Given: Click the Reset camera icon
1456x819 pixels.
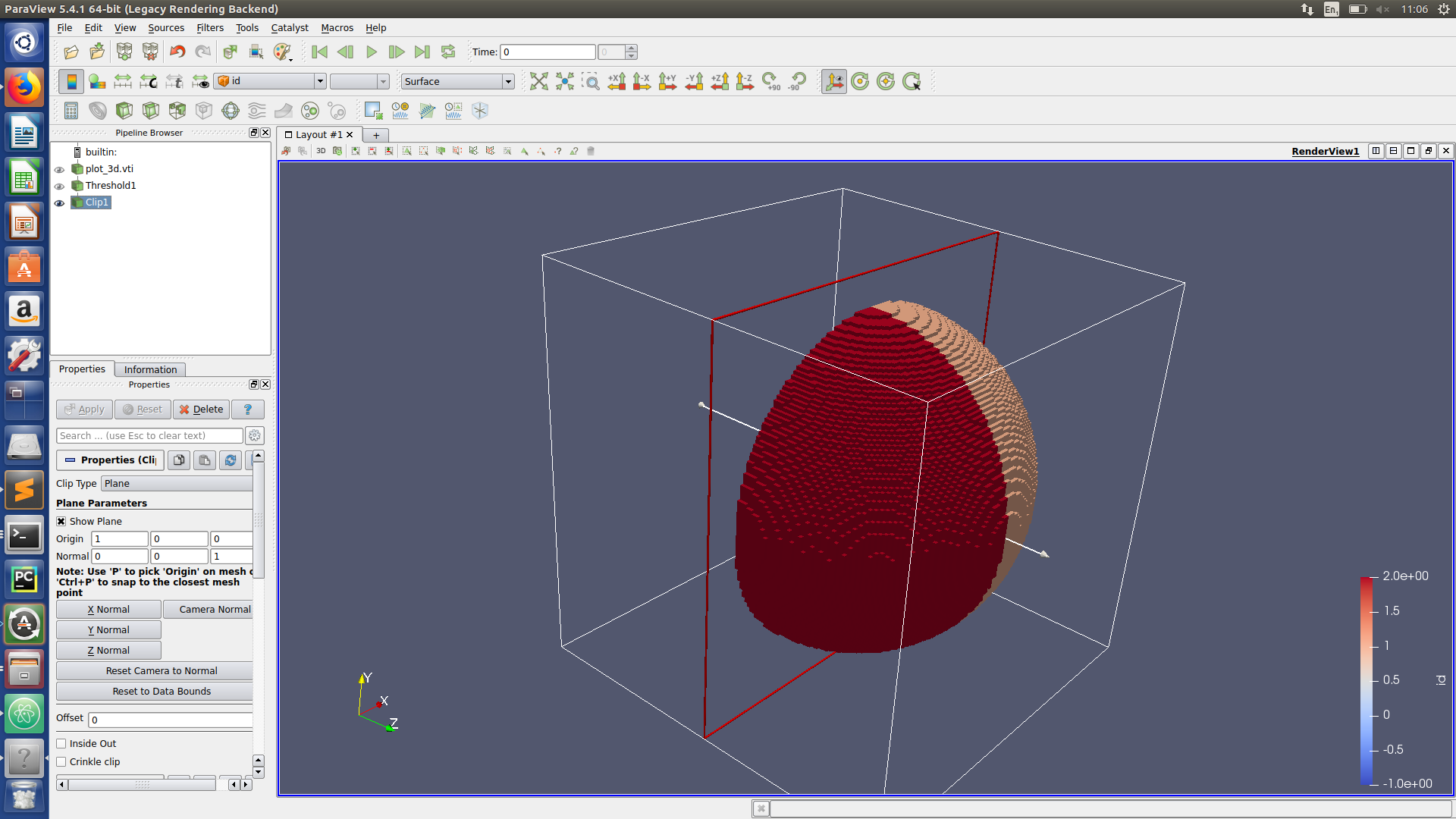Looking at the screenshot, I should pos(538,81).
